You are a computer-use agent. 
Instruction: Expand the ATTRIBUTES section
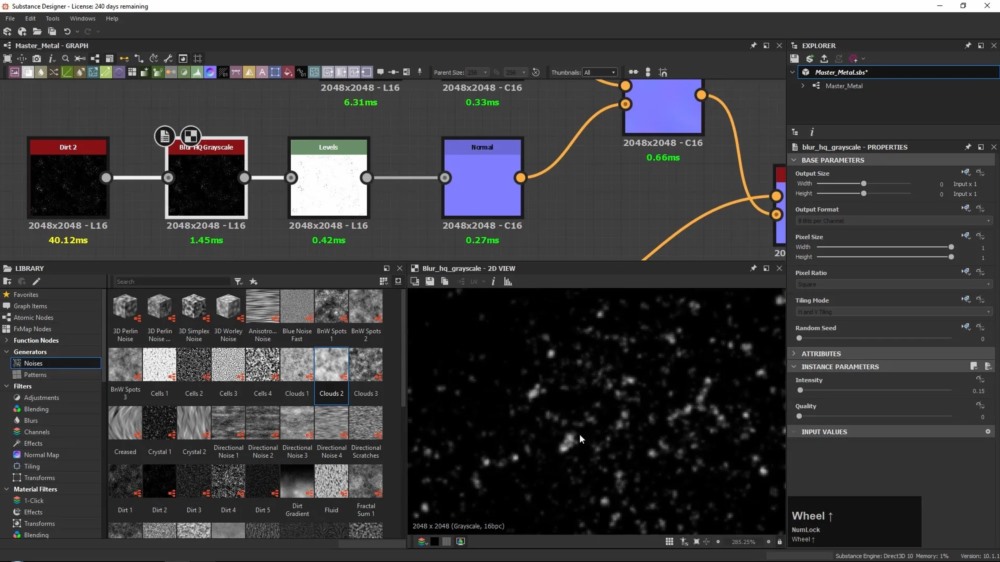(795, 353)
